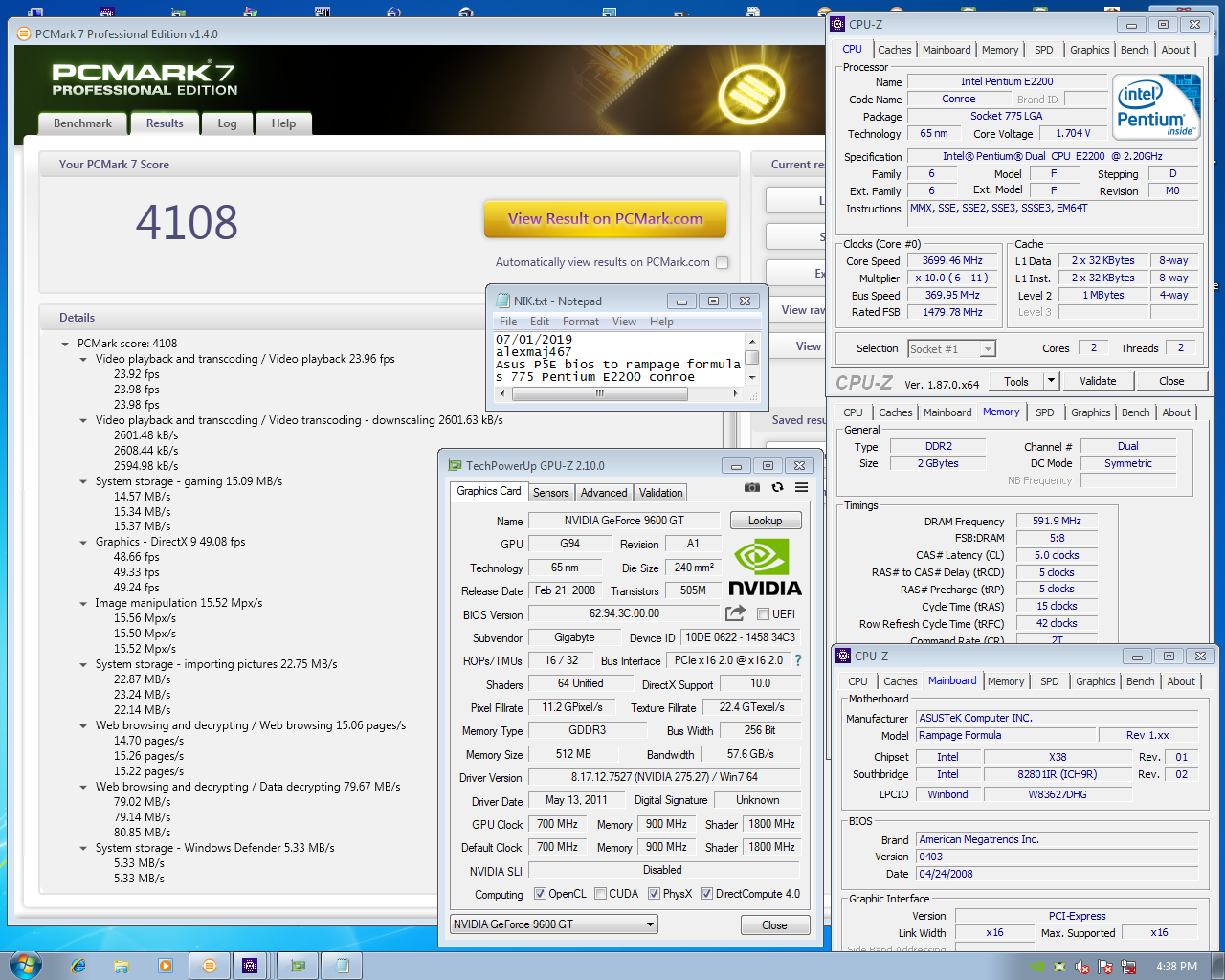Click the BIOS export share icon in GPU-Z
The image size is (1225, 980).
[x=735, y=613]
